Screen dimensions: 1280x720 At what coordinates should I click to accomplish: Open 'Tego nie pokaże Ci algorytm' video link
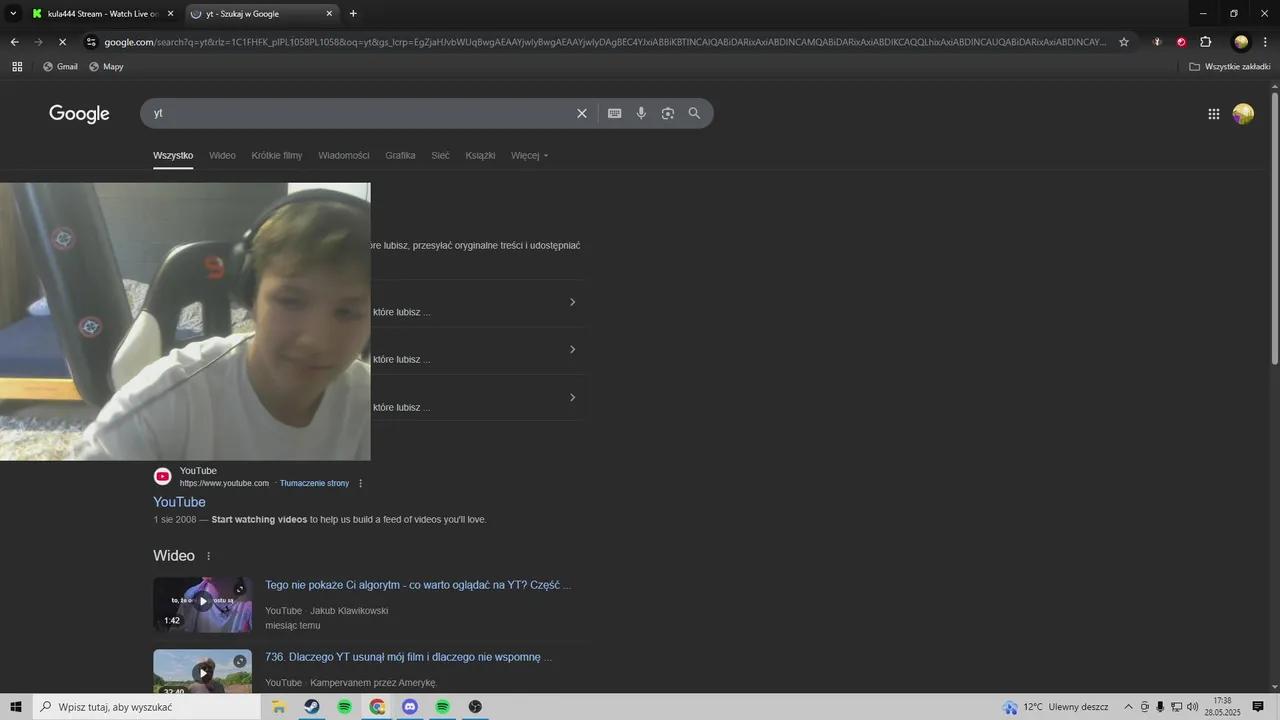click(x=418, y=585)
